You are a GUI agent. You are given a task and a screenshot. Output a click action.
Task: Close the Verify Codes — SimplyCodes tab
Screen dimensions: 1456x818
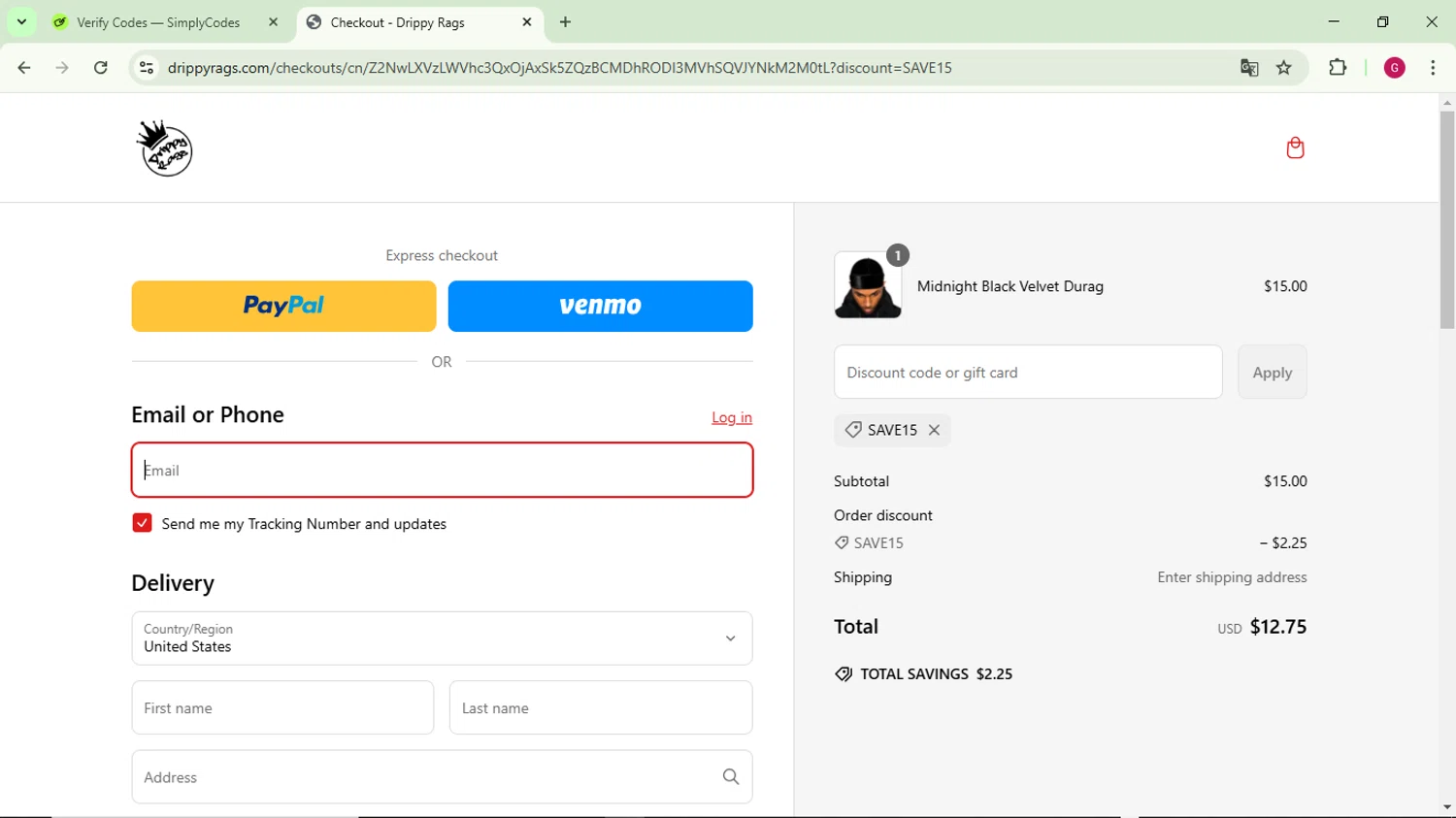pos(273,22)
